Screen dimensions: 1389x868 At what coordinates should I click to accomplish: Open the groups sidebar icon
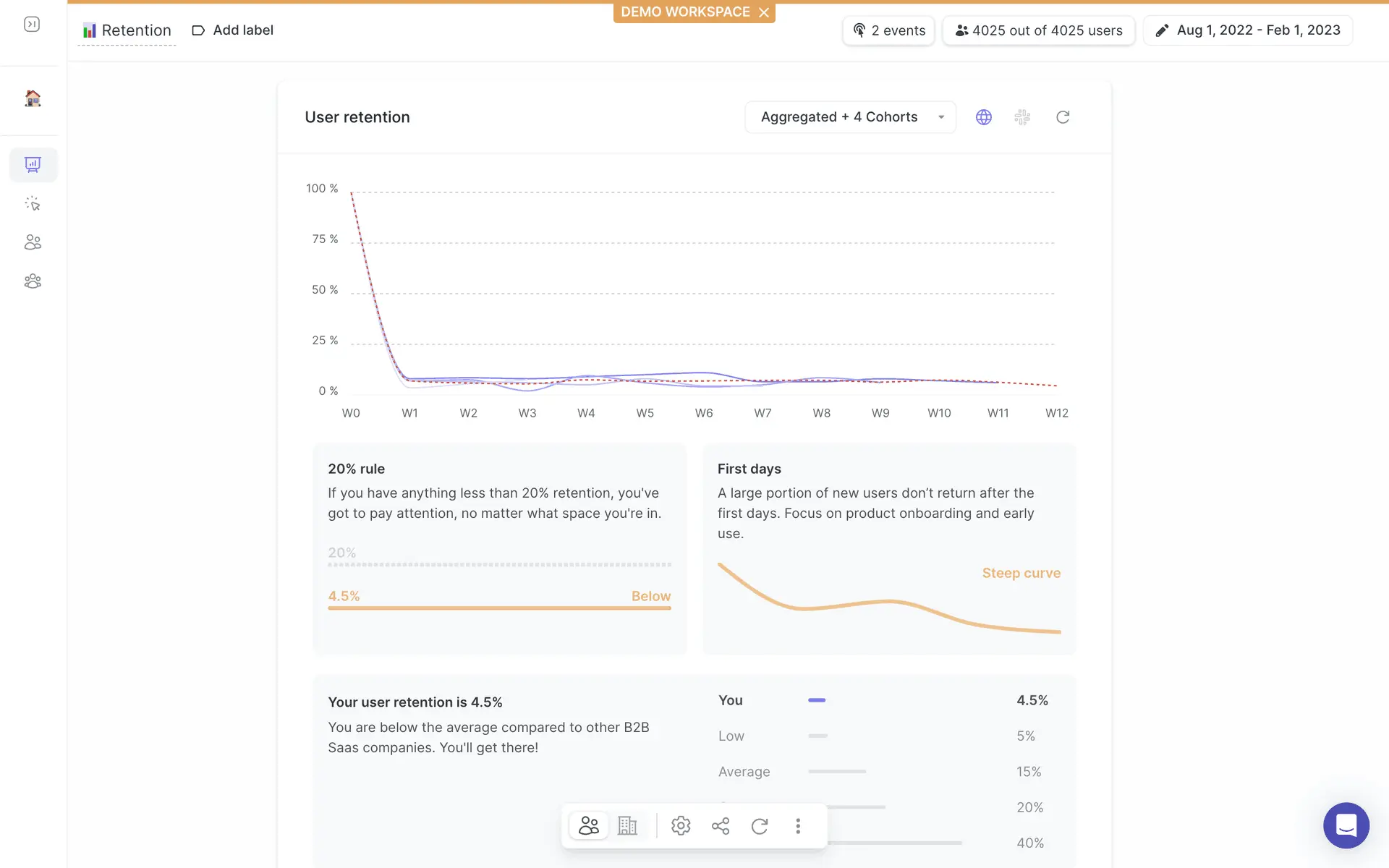(33, 281)
